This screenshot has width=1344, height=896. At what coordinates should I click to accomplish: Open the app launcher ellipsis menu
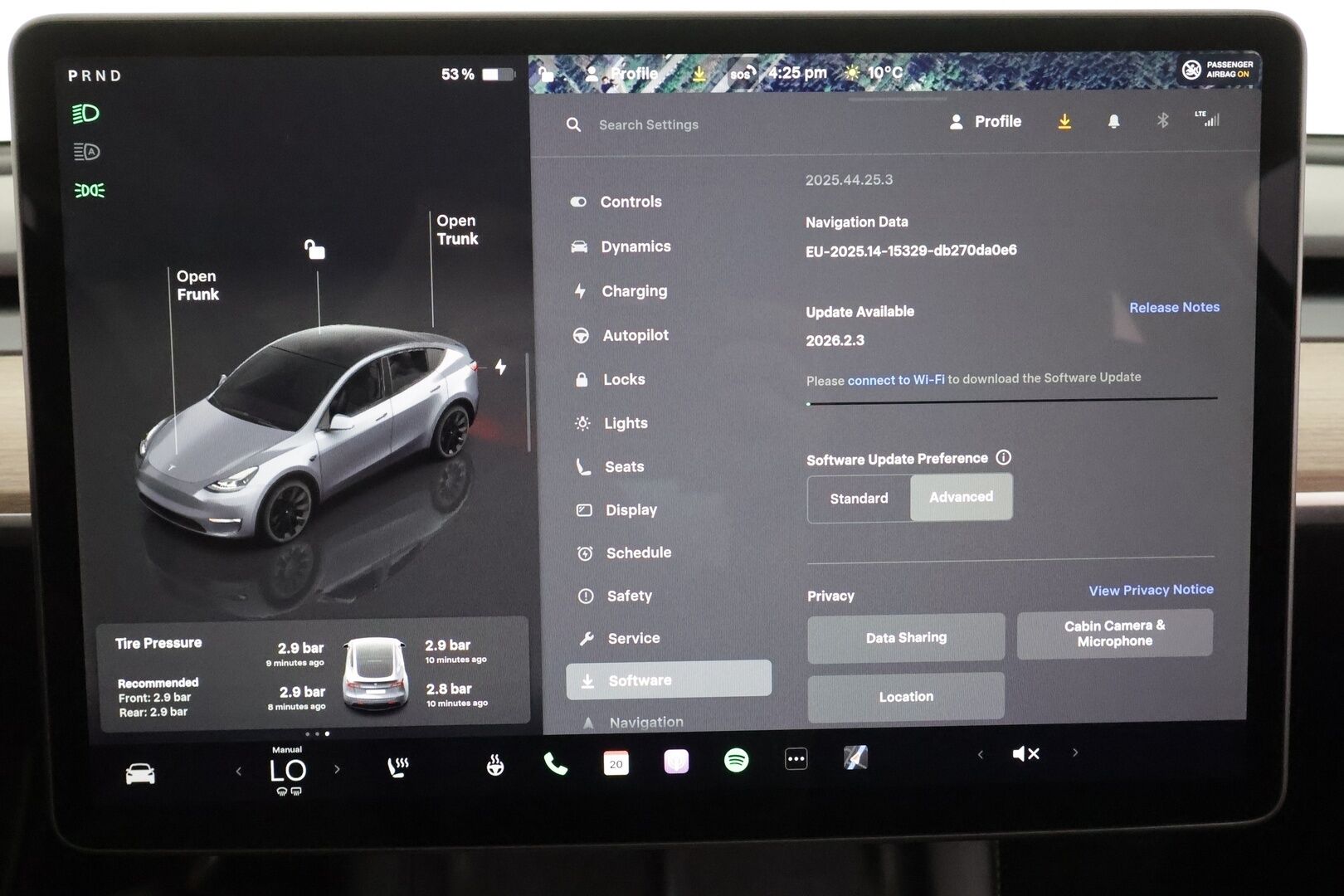coord(796,758)
